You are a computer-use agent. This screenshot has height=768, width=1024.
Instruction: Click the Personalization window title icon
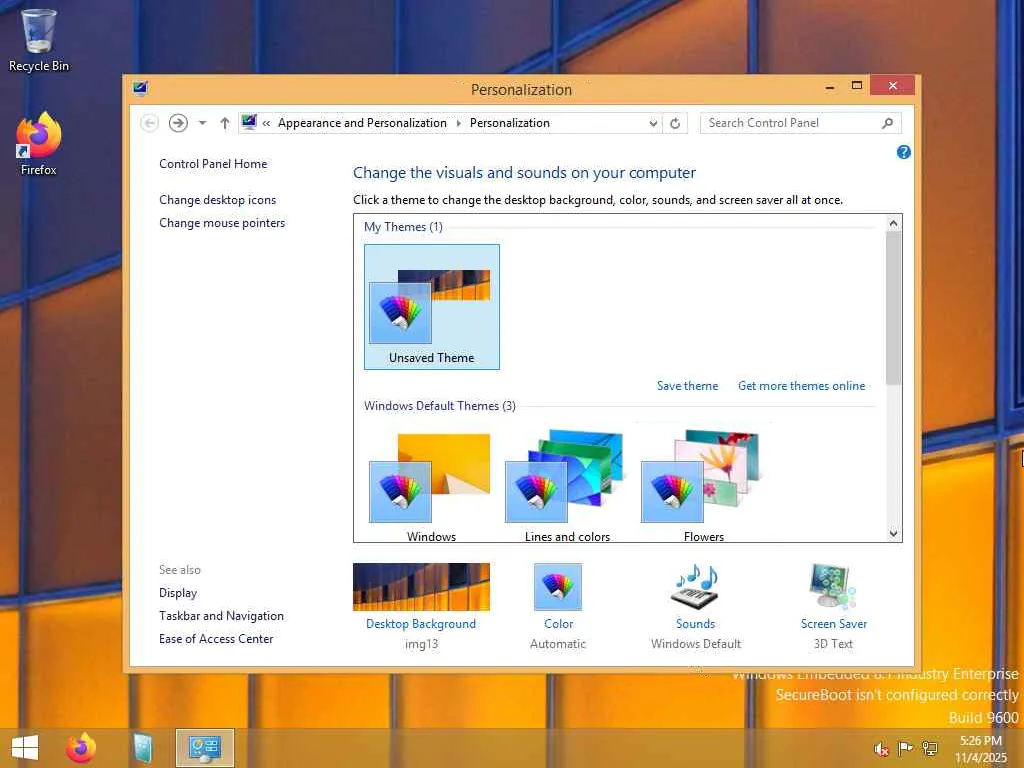click(x=140, y=88)
